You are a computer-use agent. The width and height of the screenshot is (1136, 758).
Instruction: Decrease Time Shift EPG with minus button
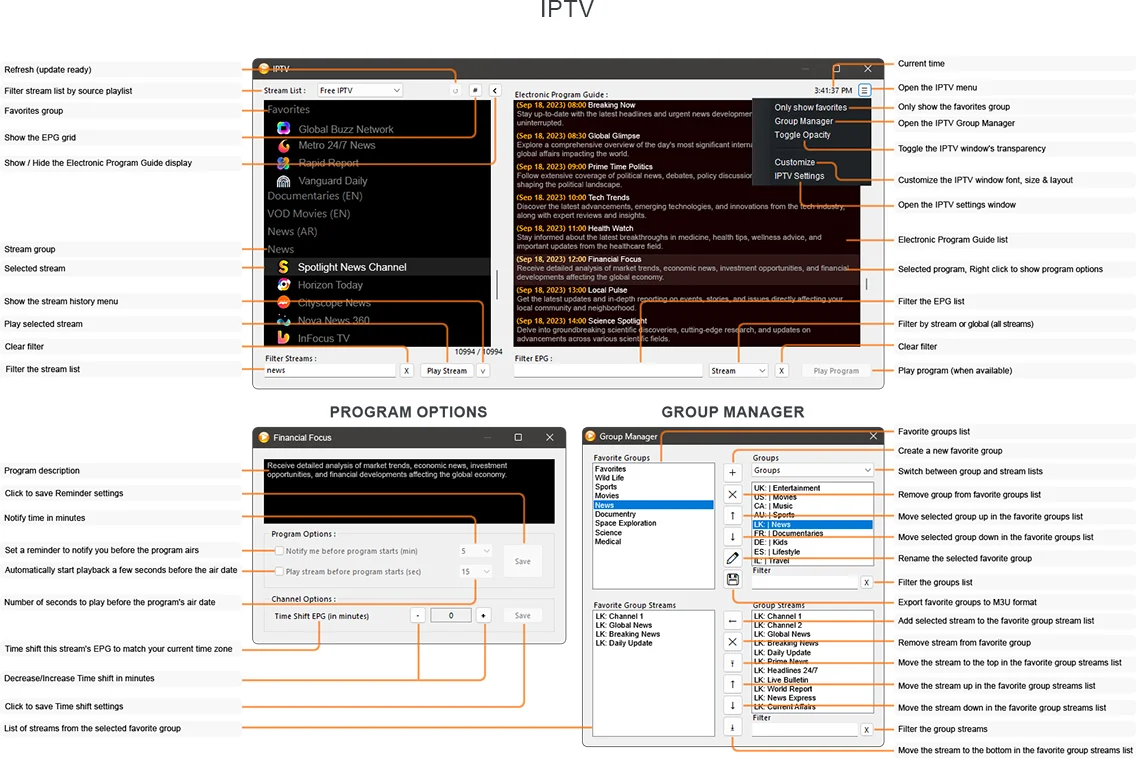coord(418,615)
